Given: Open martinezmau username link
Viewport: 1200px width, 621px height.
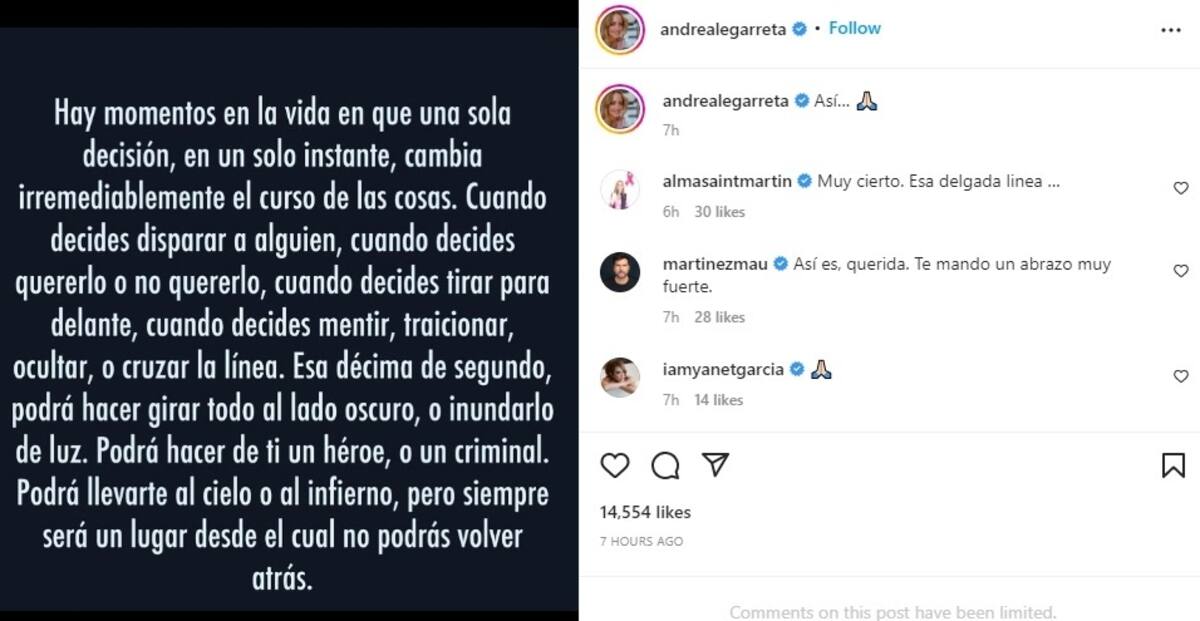Looking at the screenshot, I should coord(715,265).
